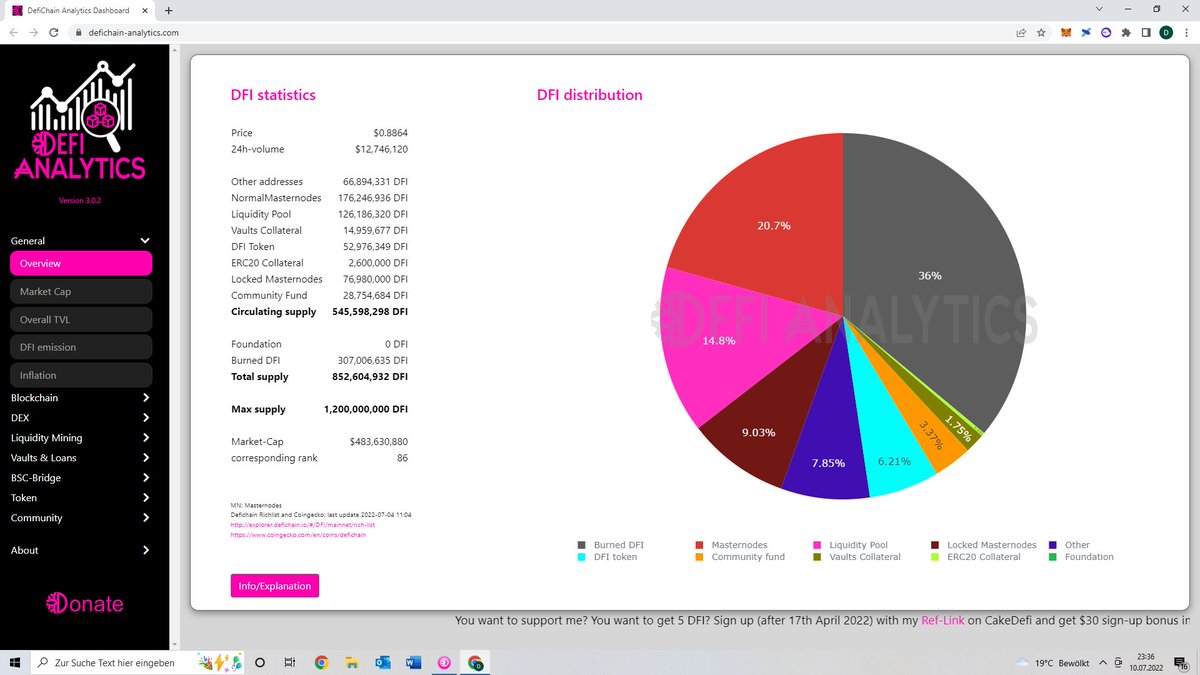This screenshot has height=675, width=1200.
Task: Toggle Burned DFI in the chart legend
Action: [x=611, y=545]
